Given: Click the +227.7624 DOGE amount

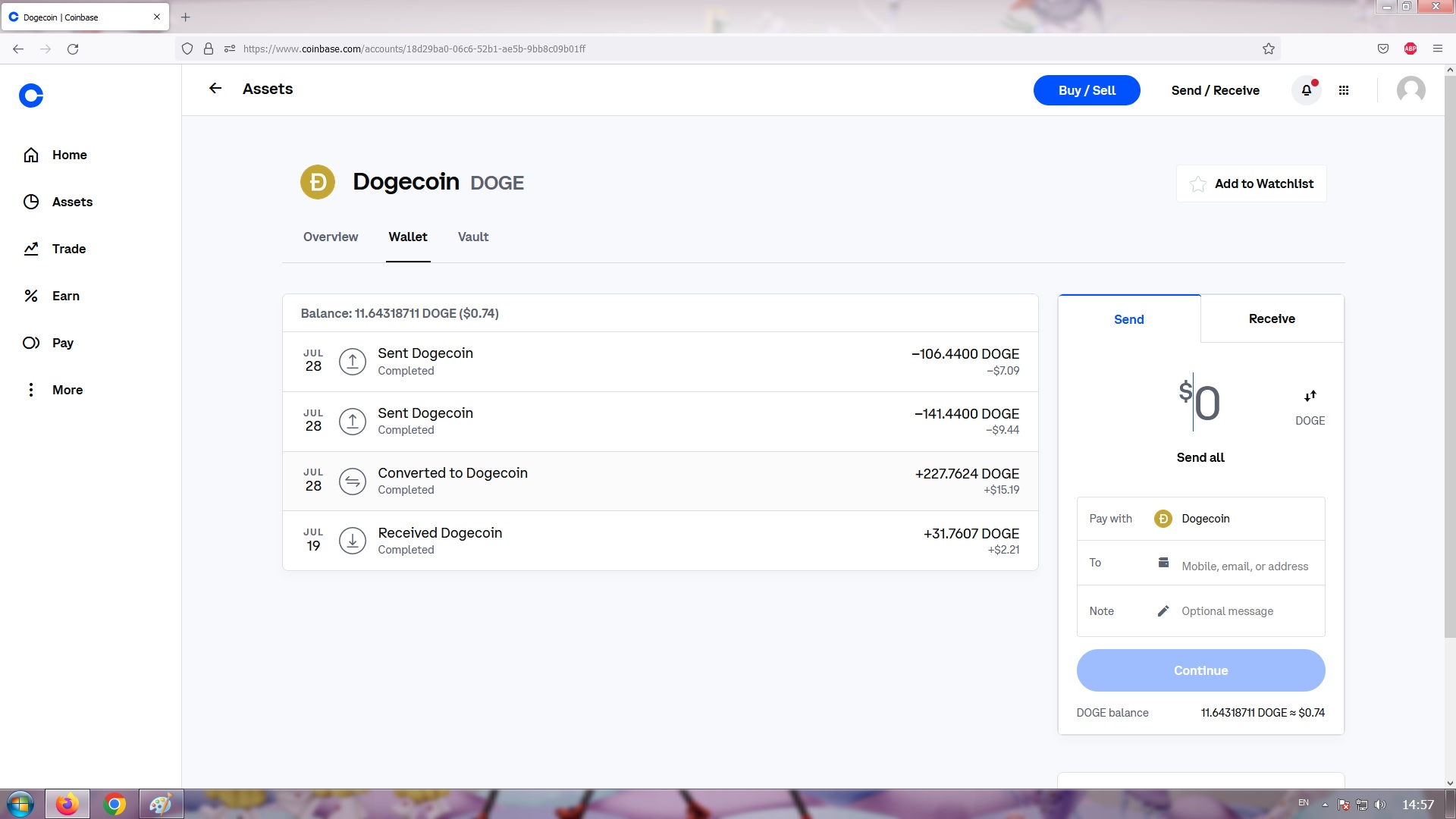Looking at the screenshot, I should click(x=967, y=473).
